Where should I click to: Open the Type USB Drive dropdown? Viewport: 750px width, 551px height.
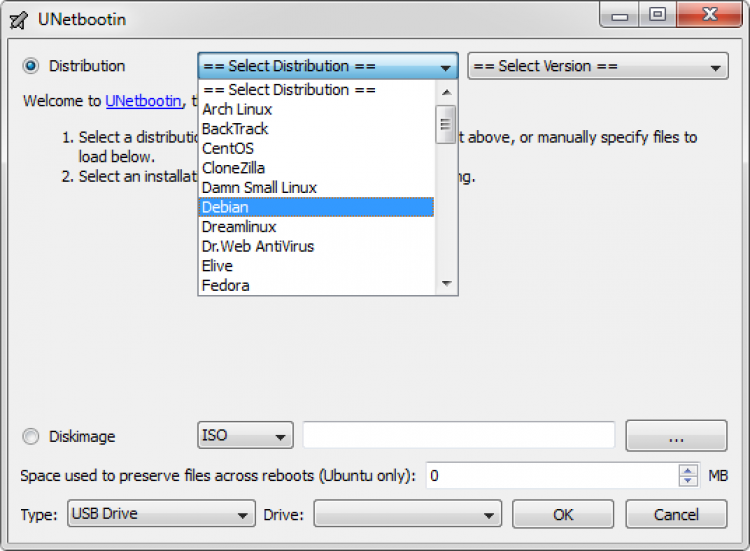(161, 514)
